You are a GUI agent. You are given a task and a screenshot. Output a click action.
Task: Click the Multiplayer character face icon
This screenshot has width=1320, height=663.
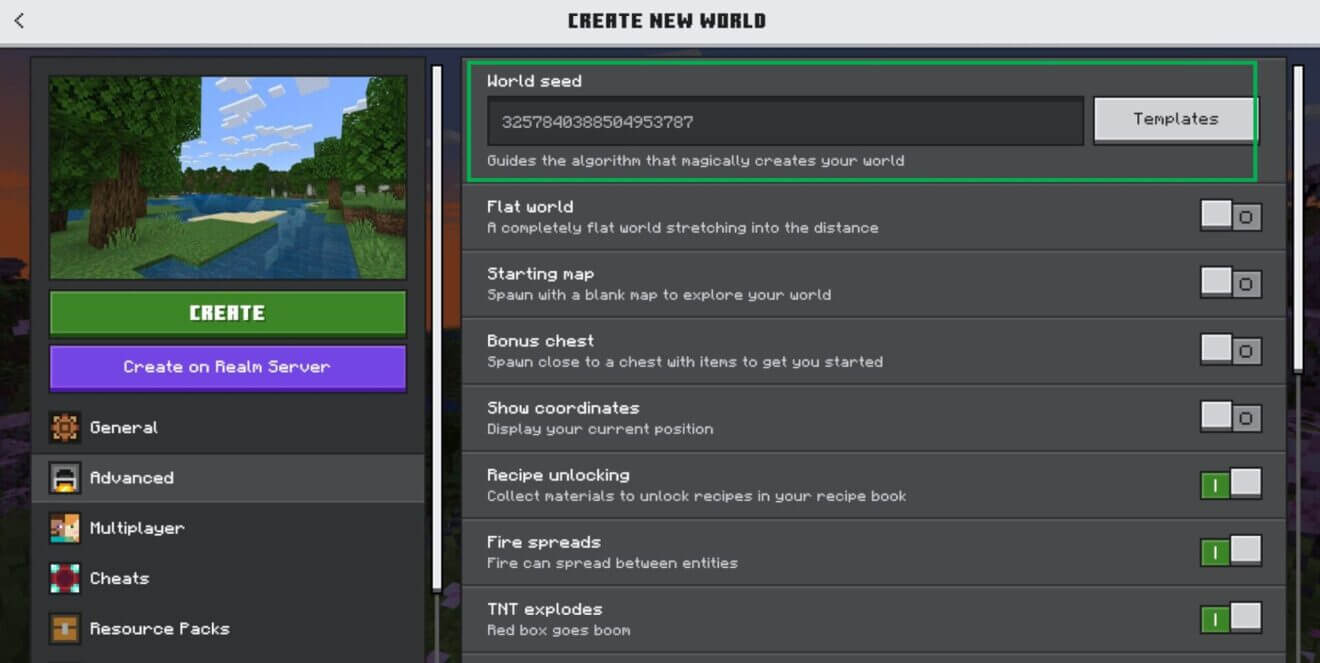pyautogui.click(x=65, y=528)
